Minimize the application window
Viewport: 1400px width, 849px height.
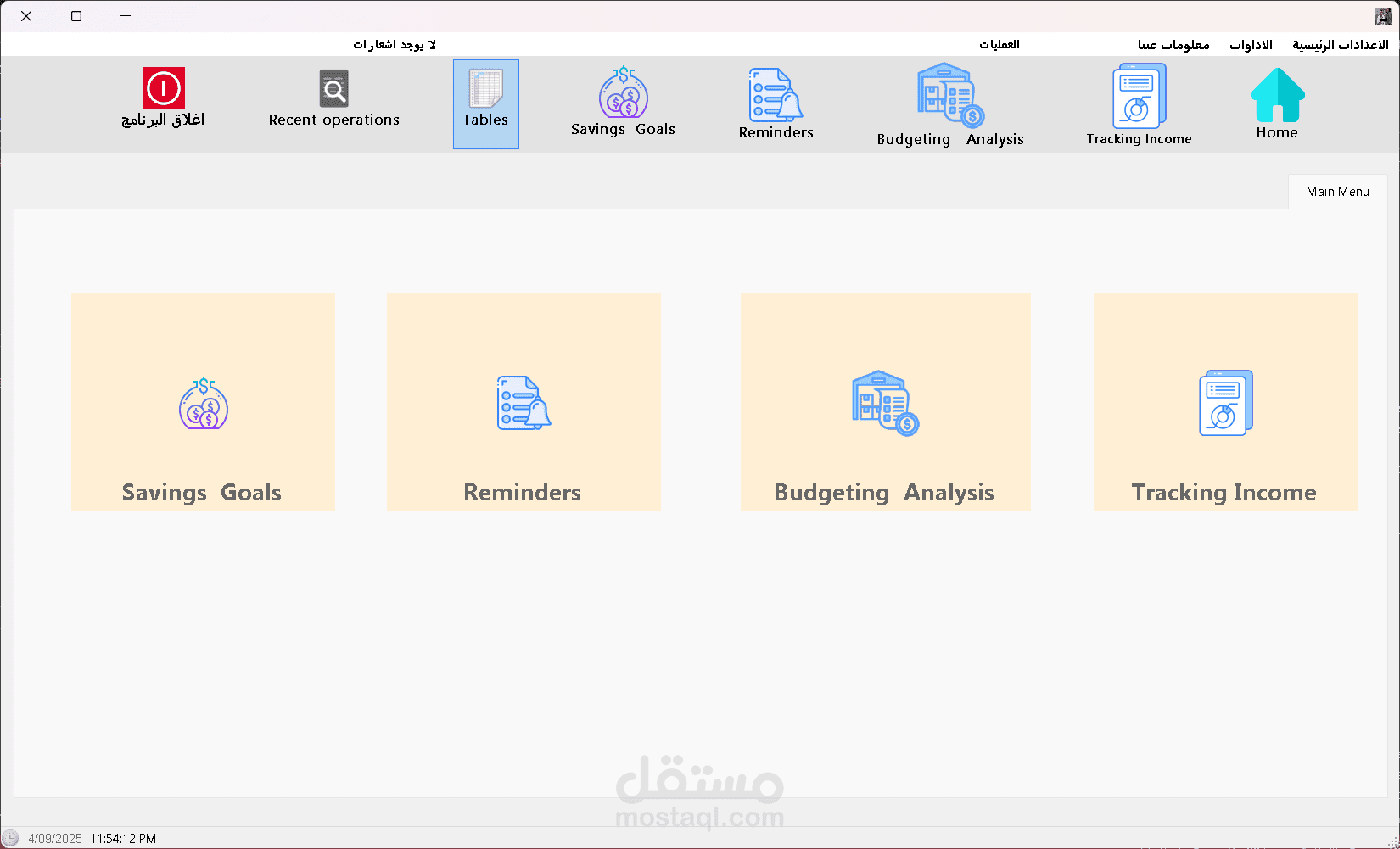tap(126, 16)
